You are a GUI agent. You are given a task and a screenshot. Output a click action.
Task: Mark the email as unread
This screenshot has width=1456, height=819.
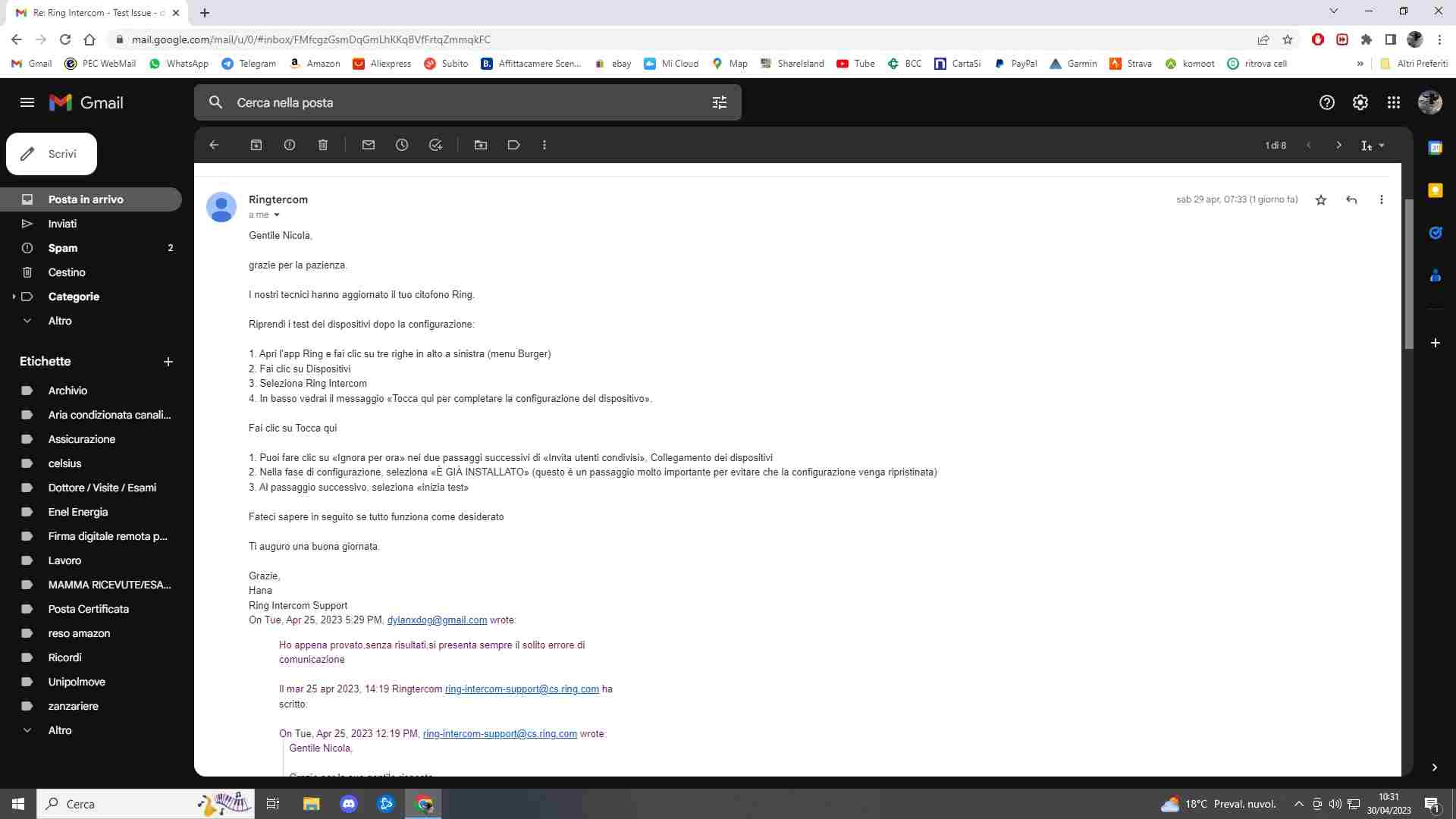pyautogui.click(x=369, y=145)
